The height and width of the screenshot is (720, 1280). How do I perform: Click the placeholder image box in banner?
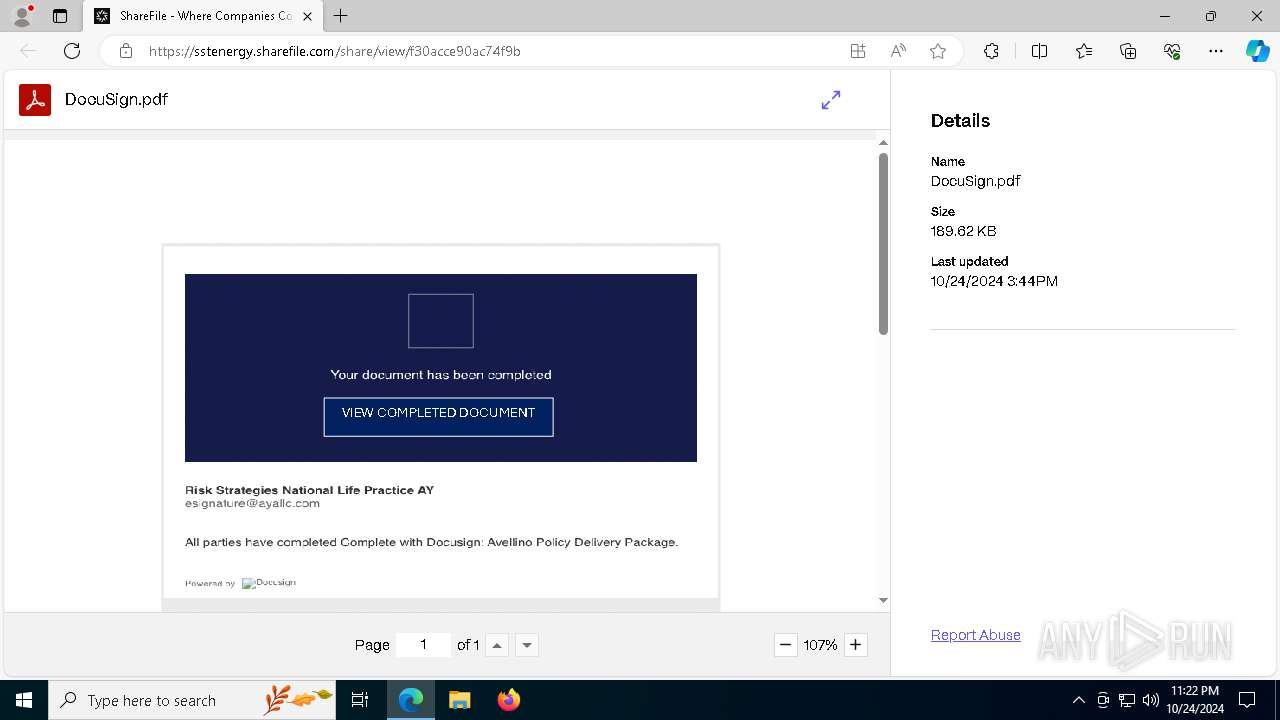click(440, 321)
